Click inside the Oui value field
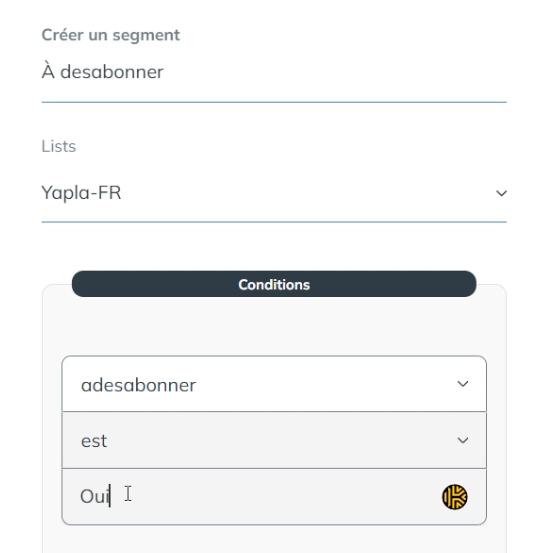 (274, 497)
